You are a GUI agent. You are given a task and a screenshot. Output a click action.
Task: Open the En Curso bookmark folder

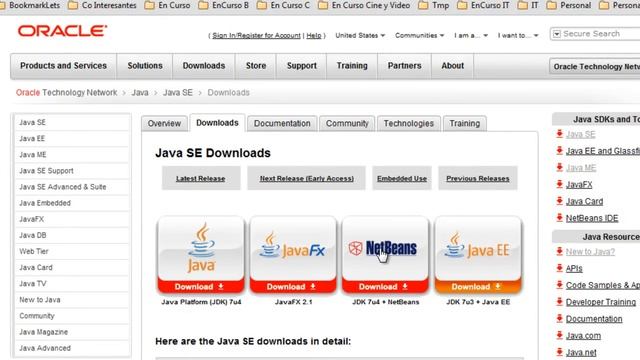point(168,6)
